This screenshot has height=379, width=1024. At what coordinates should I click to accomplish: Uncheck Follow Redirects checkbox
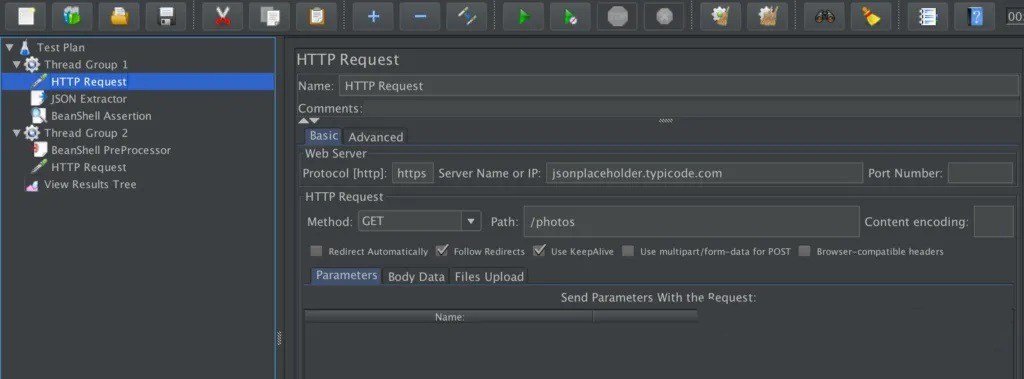[x=442, y=251]
